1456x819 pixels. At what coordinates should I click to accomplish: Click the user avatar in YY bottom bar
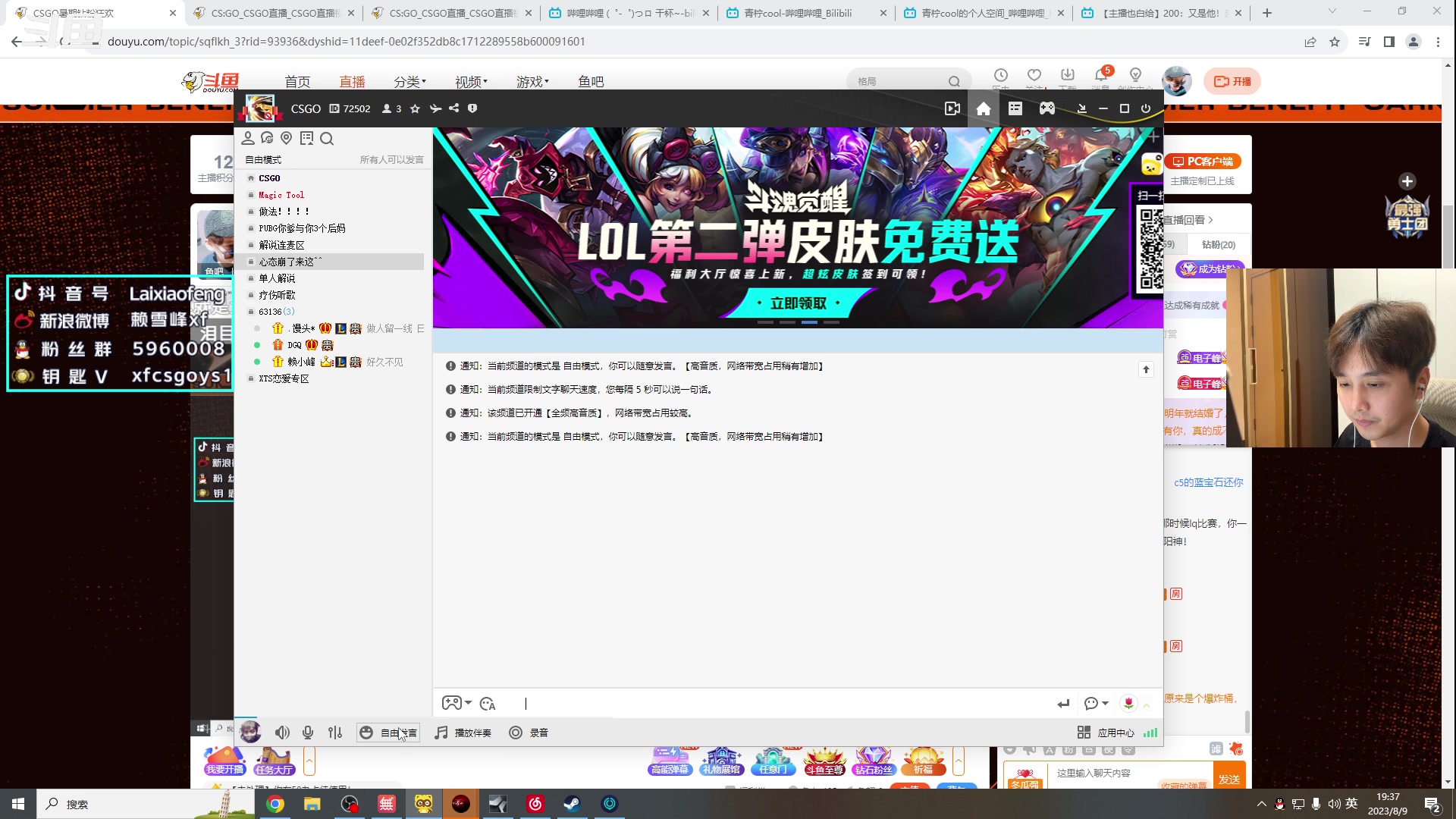click(x=250, y=732)
